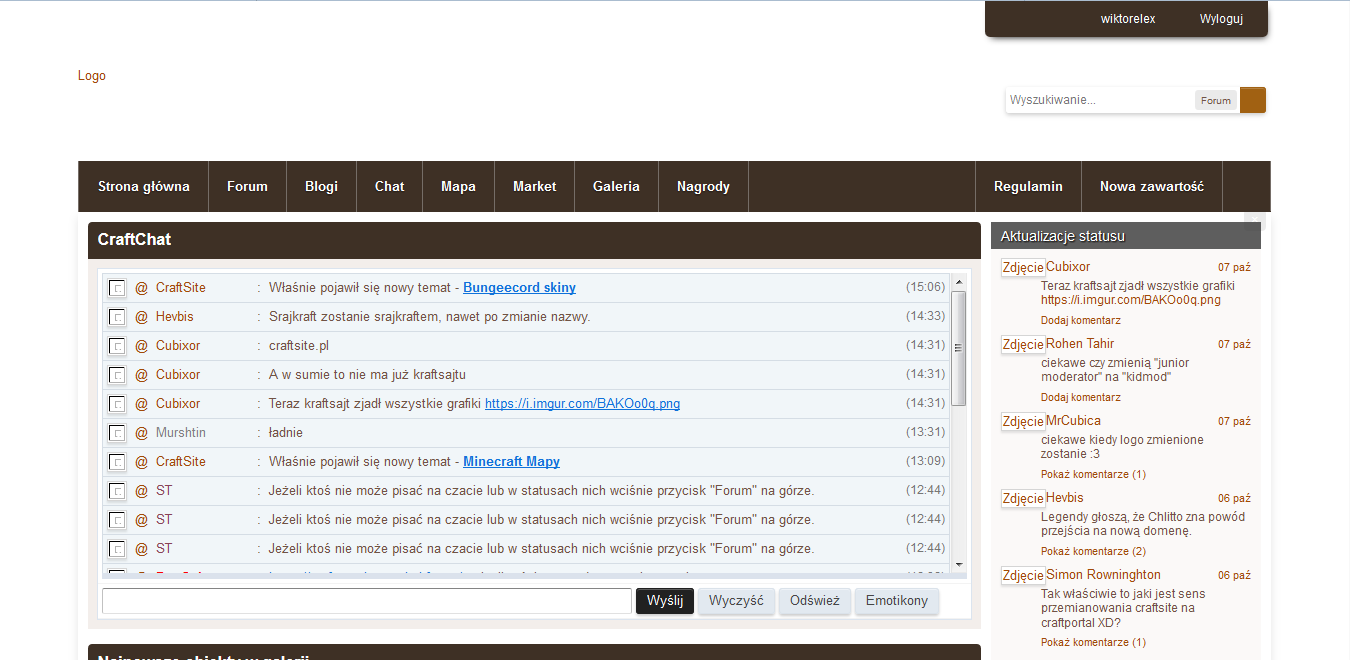1350x660 pixels.
Task: Click the Aktualizacje statusu header
Action: [1125, 236]
